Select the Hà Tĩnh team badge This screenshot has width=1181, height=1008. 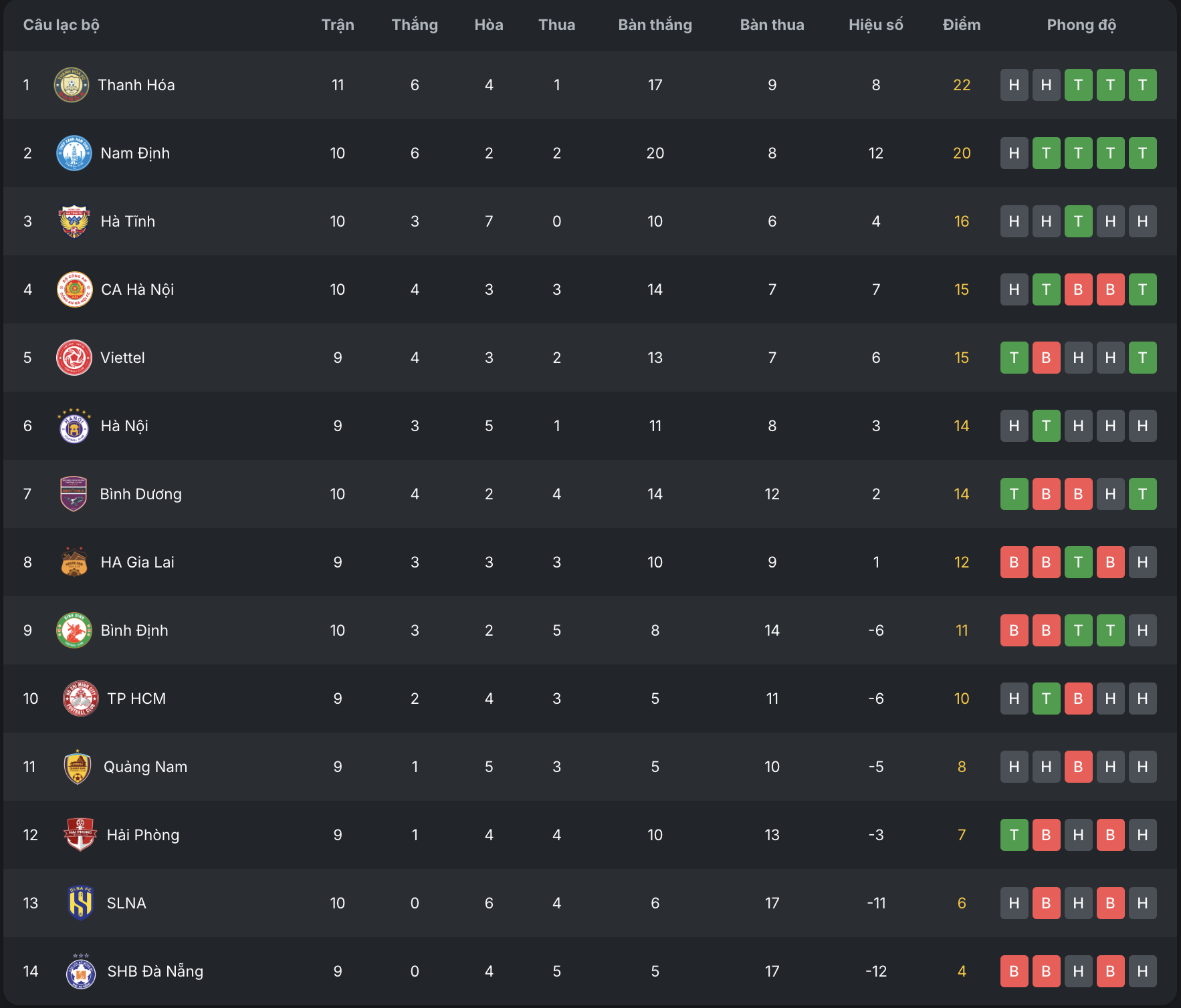74,221
